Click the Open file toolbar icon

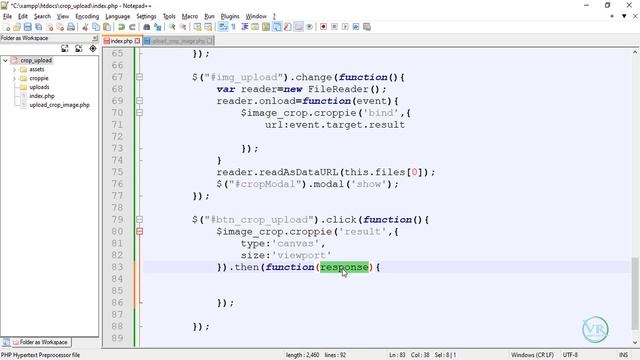[x=17, y=27]
